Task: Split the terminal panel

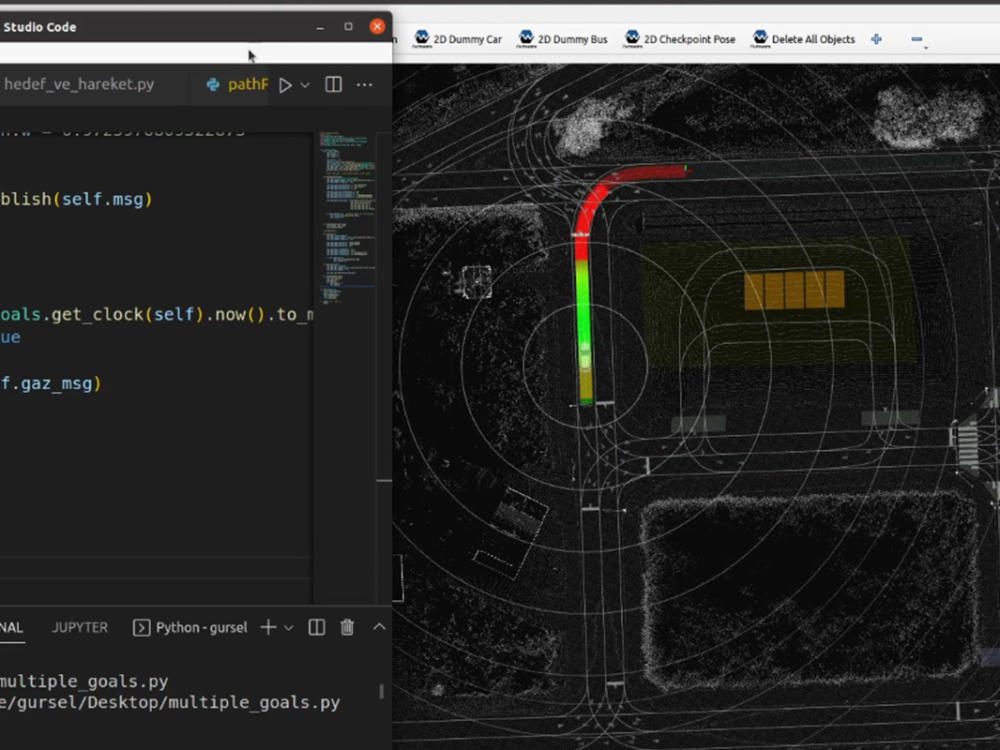Action: tap(316, 628)
